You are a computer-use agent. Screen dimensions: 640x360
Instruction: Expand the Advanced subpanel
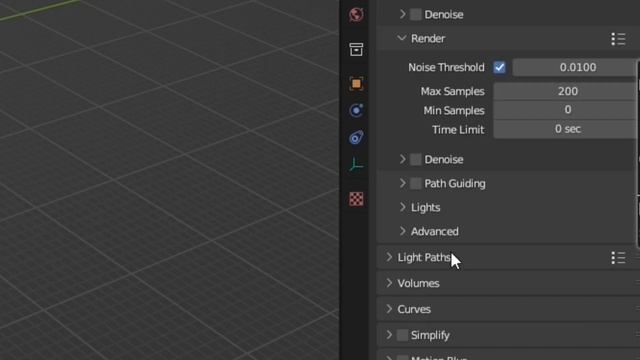click(x=402, y=231)
